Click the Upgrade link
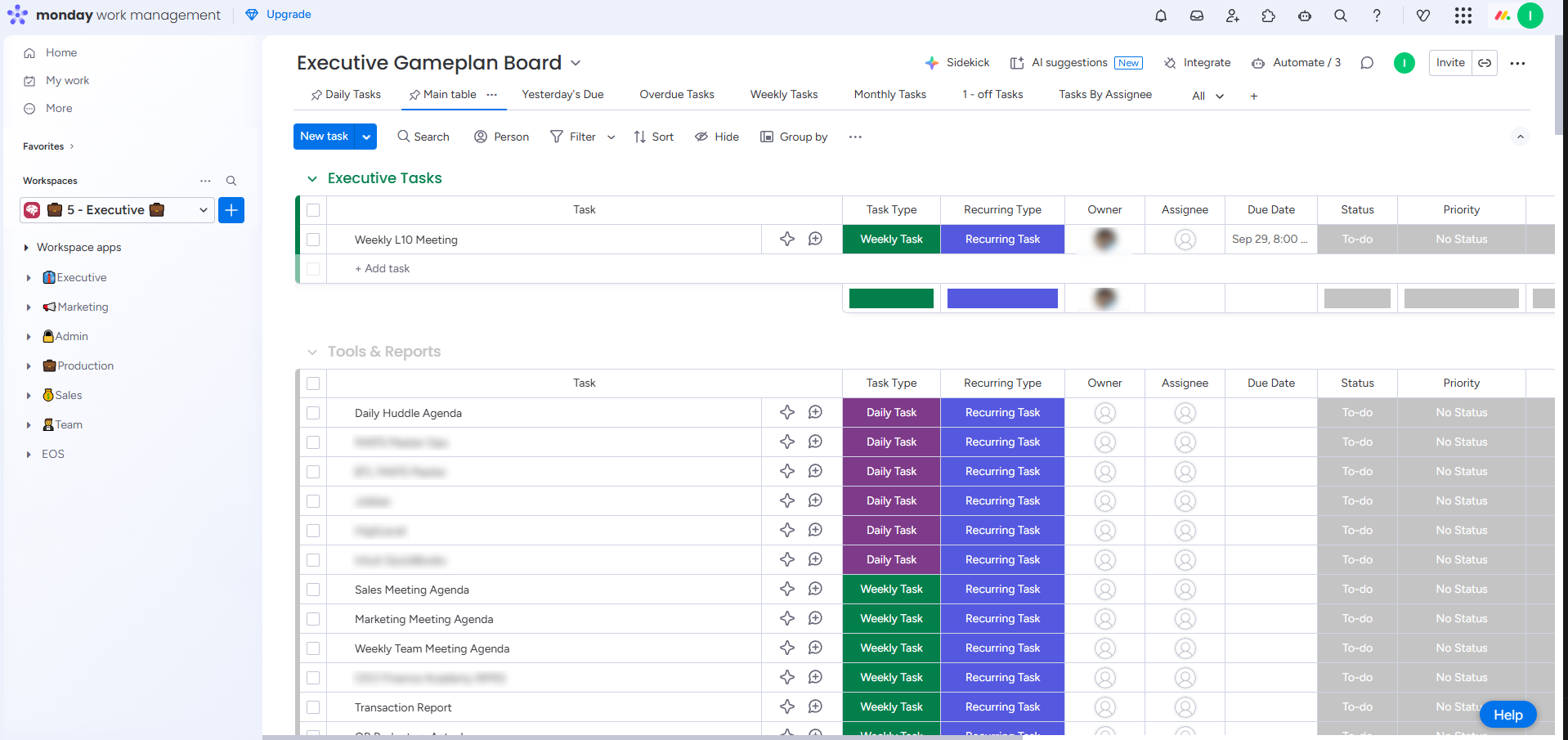 click(x=288, y=15)
